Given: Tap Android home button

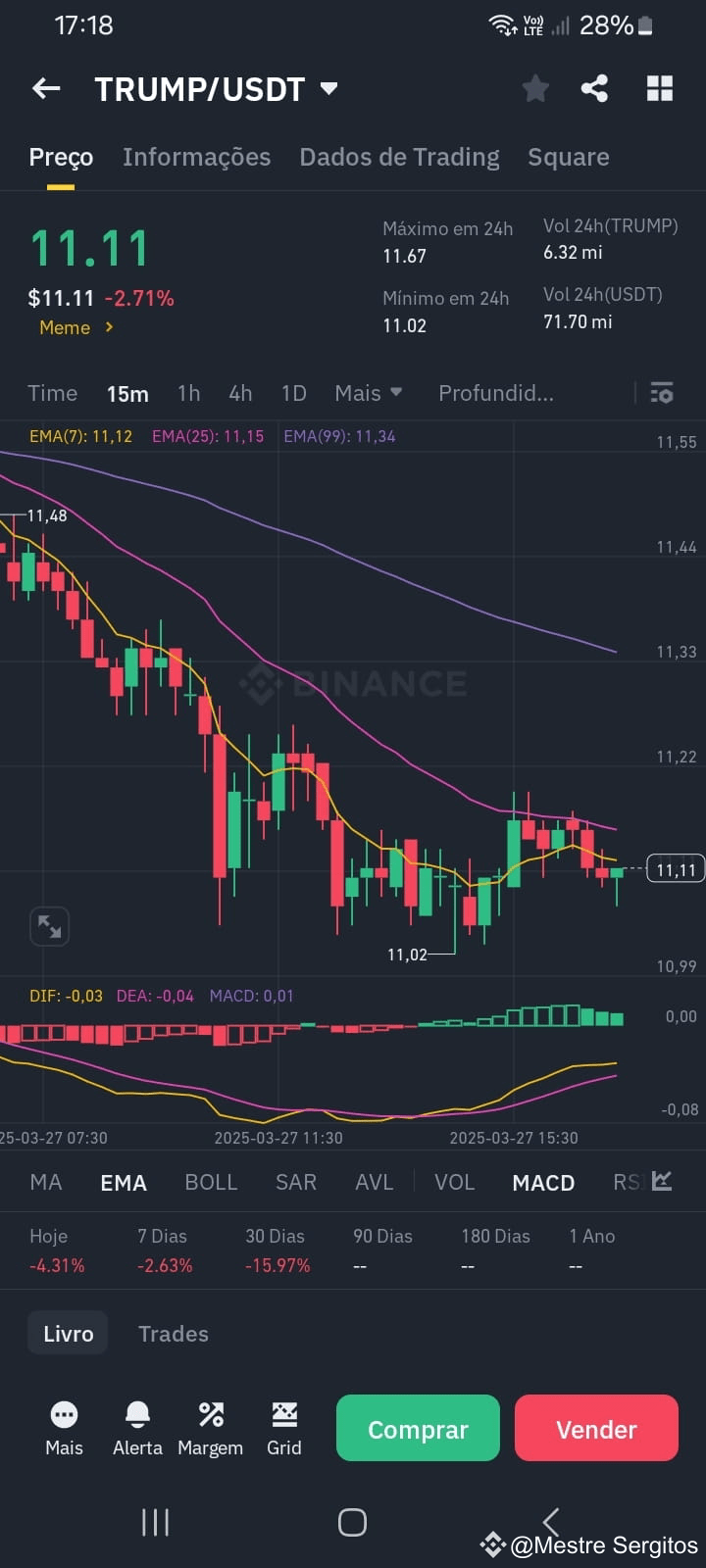Looking at the screenshot, I should pyautogui.click(x=352, y=1522).
